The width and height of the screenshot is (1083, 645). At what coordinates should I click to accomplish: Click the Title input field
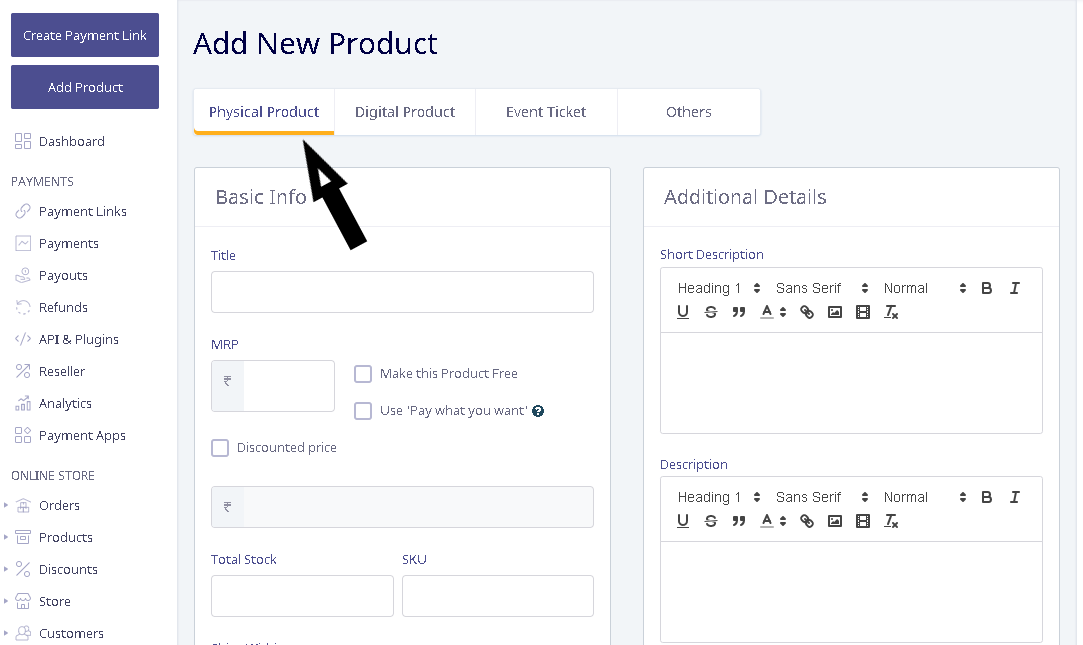[x=402, y=292]
